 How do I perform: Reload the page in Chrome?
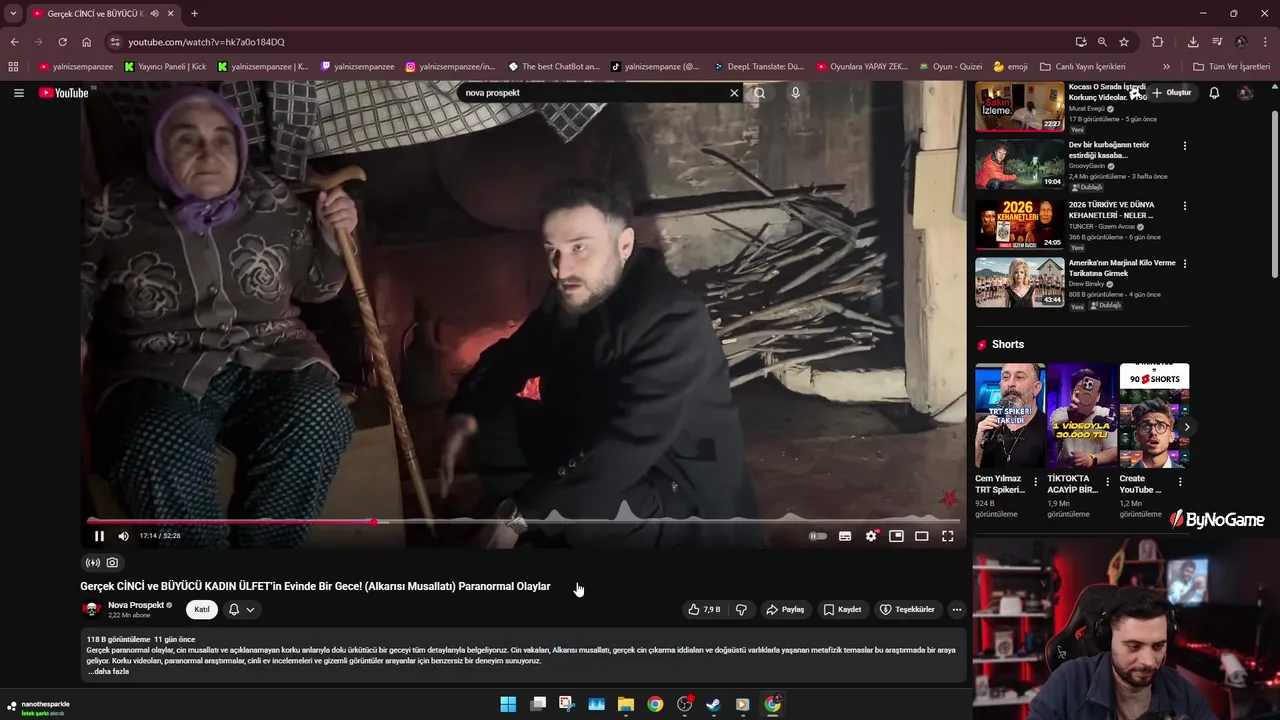pyautogui.click(x=62, y=42)
